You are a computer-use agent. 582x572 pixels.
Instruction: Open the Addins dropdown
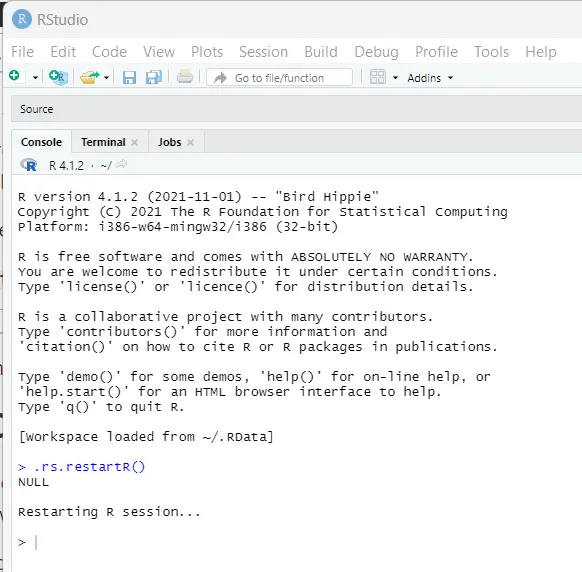pyautogui.click(x=430, y=78)
